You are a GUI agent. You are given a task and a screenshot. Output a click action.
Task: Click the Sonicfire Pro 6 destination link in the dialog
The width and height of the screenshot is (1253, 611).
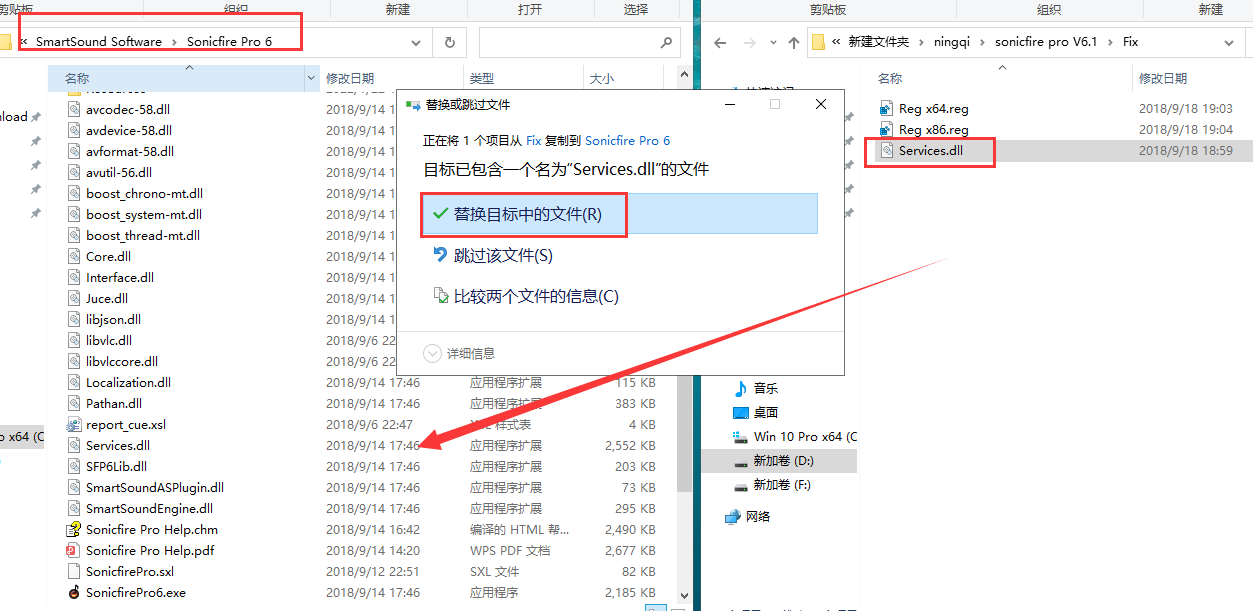point(627,141)
